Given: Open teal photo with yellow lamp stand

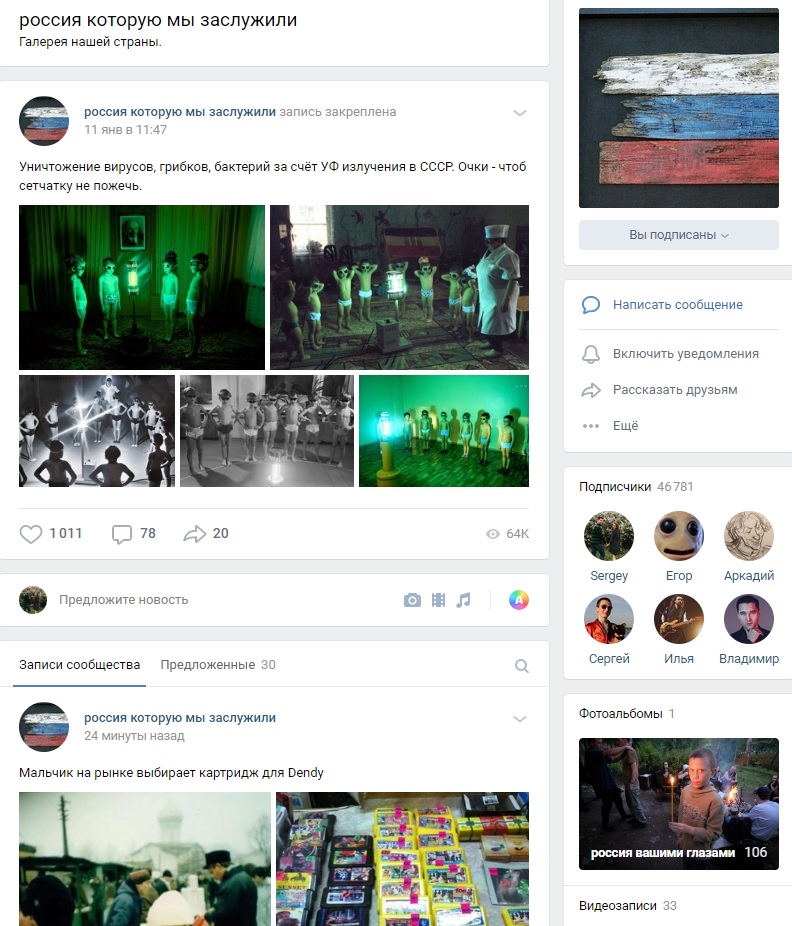Looking at the screenshot, I should [x=444, y=431].
